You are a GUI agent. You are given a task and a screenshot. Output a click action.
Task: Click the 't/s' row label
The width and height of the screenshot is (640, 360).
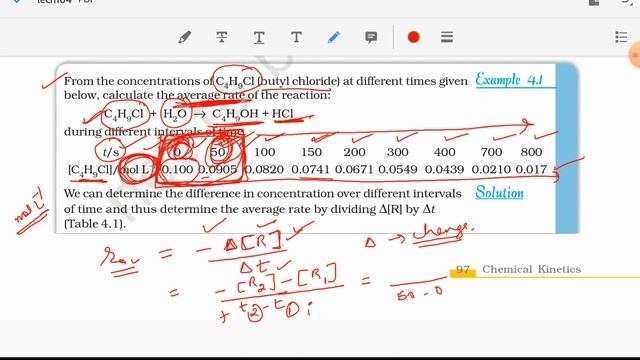[111, 152]
